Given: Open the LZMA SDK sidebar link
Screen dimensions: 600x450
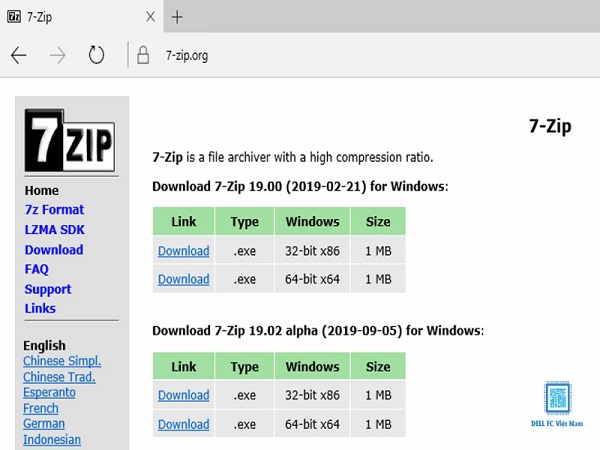Looking at the screenshot, I should [x=55, y=230].
